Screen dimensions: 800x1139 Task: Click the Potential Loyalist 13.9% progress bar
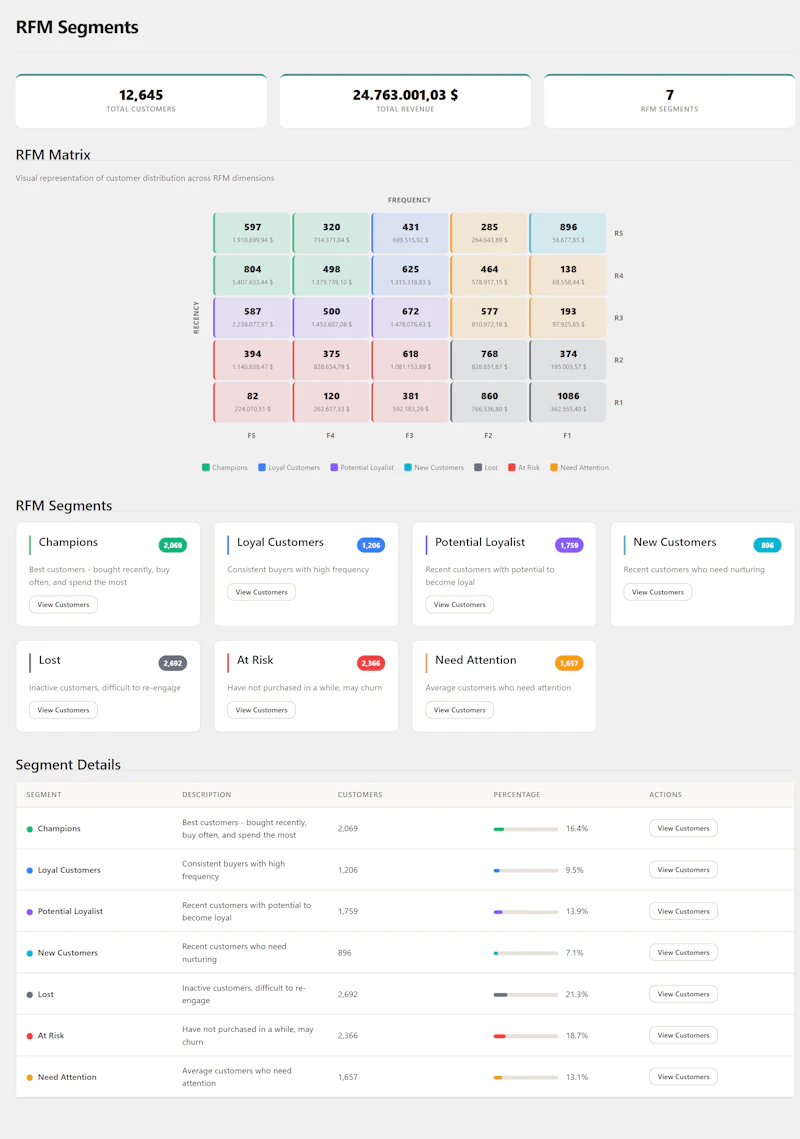526,912
